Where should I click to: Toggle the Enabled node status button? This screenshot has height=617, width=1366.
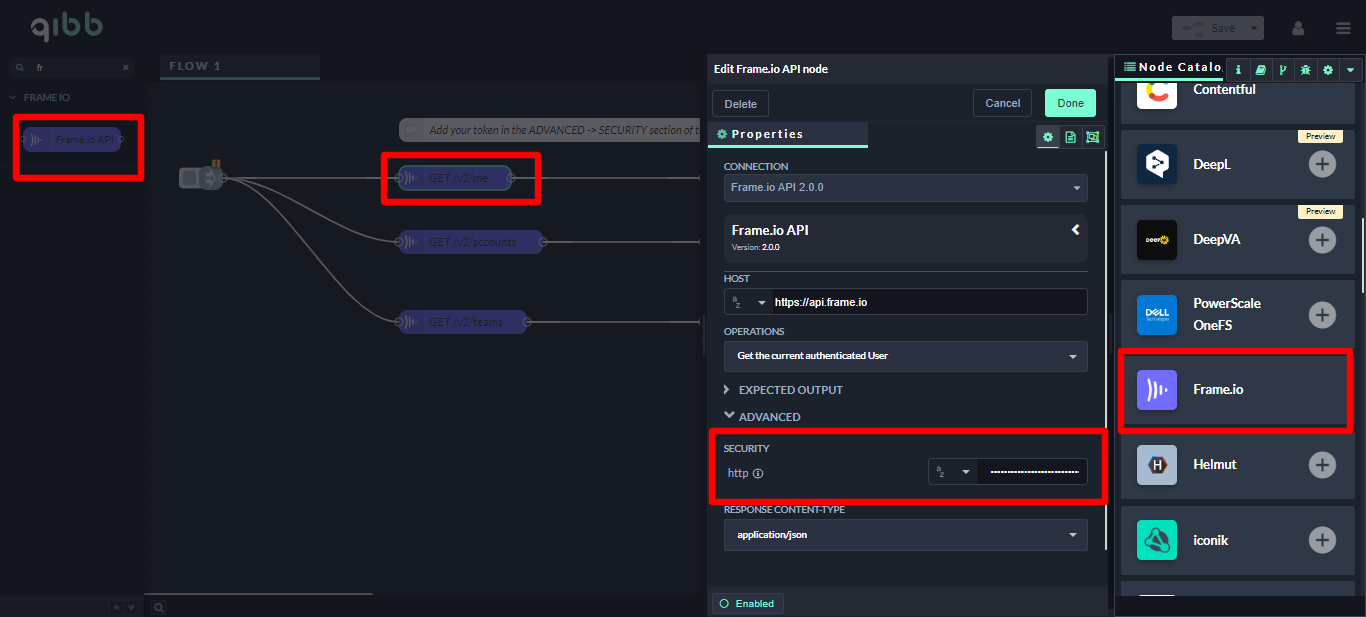pyautogui.click(x=747, y=603)
